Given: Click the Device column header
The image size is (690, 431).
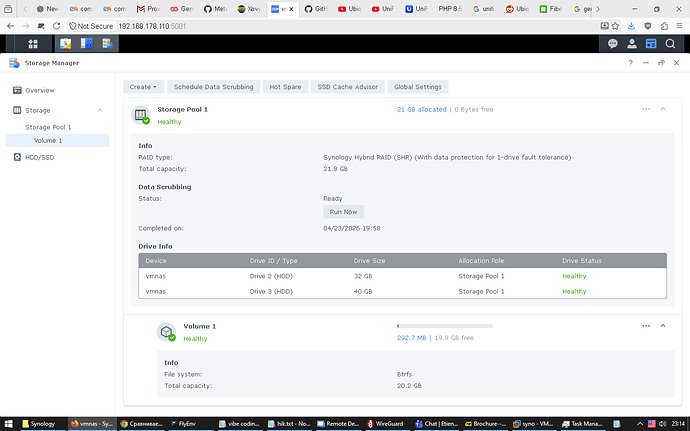Looking at the screenshot, I should (156, 261).
